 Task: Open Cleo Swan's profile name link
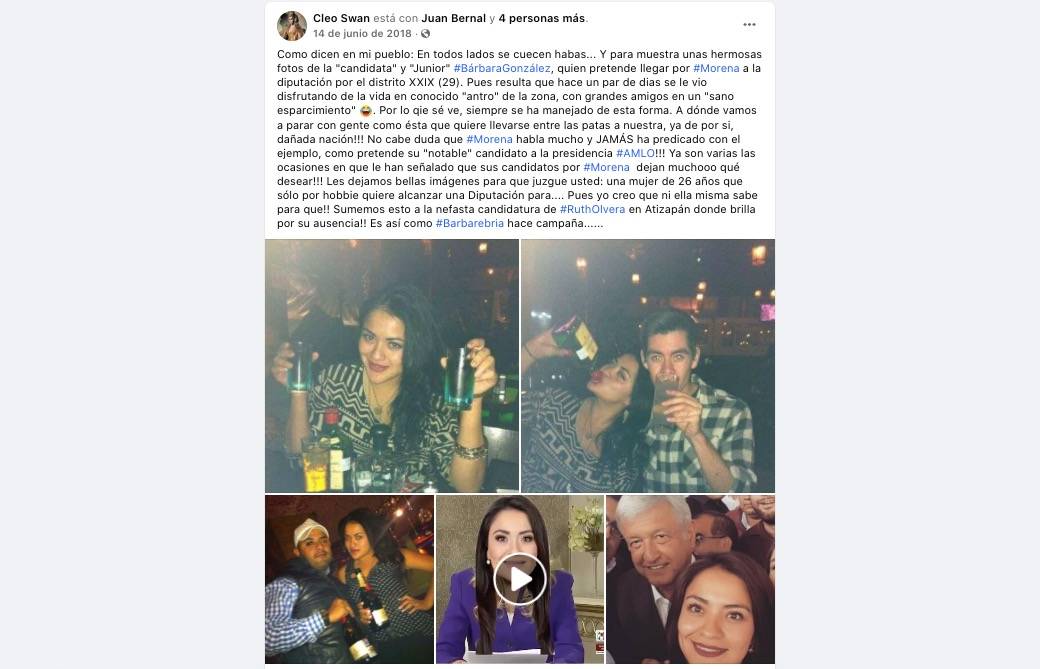tap(341, 19)
